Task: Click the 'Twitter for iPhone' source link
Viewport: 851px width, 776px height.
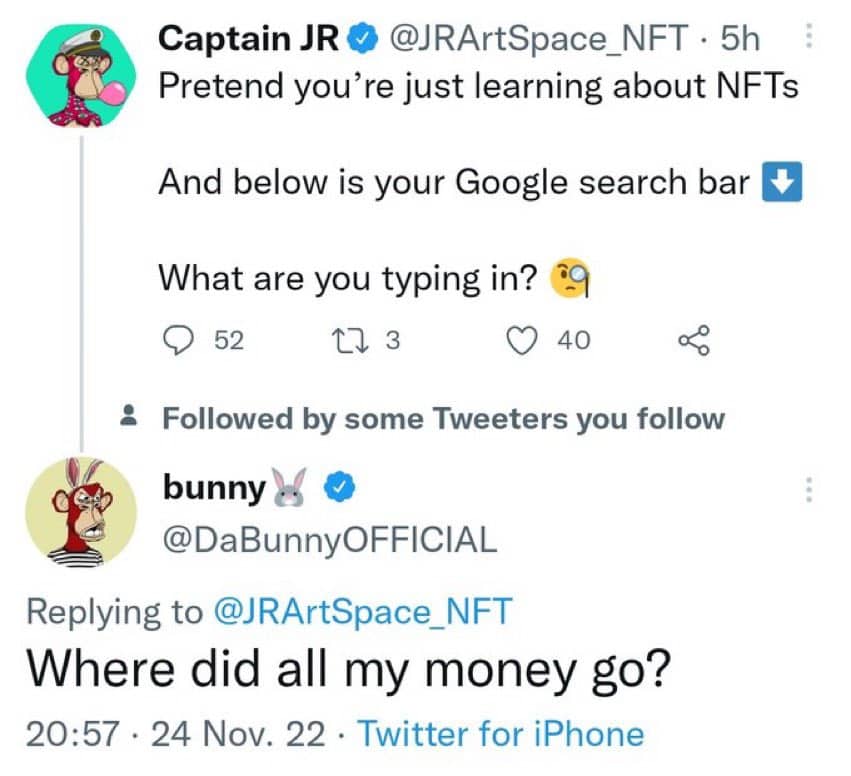Action: click(500, 735)
